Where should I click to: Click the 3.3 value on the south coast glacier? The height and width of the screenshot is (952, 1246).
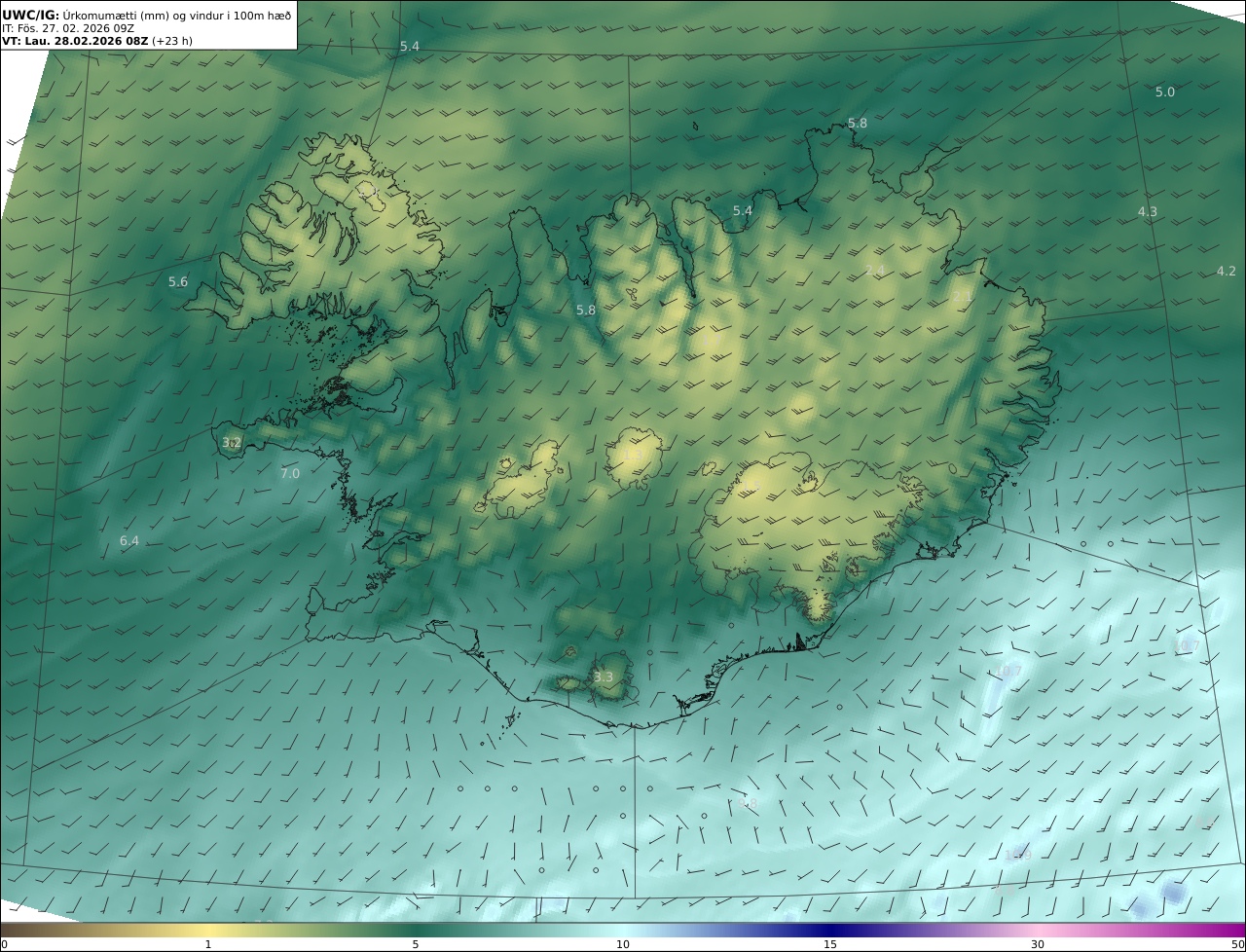pyautogui.click(x=604, y=677)
